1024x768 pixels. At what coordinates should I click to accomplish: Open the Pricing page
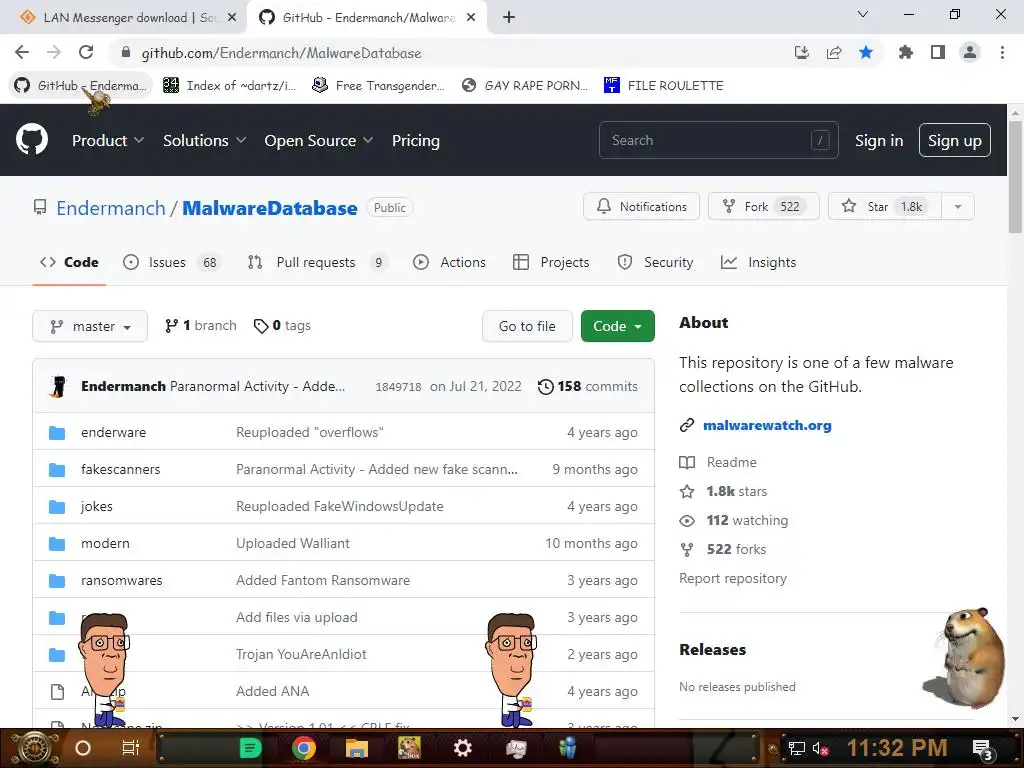coord(415,140)
